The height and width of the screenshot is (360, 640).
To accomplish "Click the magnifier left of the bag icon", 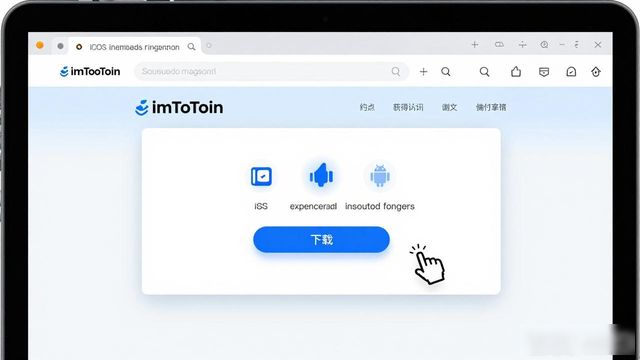I will click(x=484, y=72).
